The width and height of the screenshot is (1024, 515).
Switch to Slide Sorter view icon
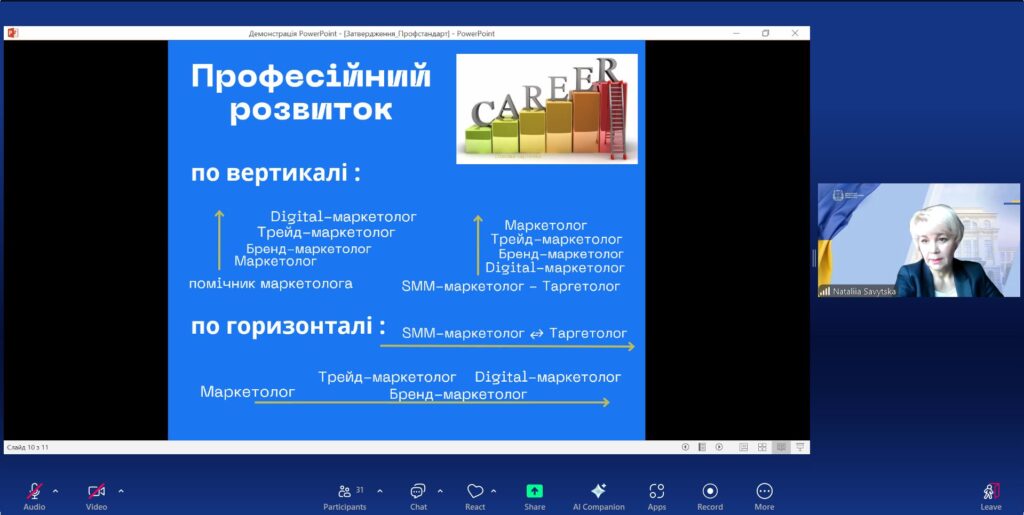point(762,447)
